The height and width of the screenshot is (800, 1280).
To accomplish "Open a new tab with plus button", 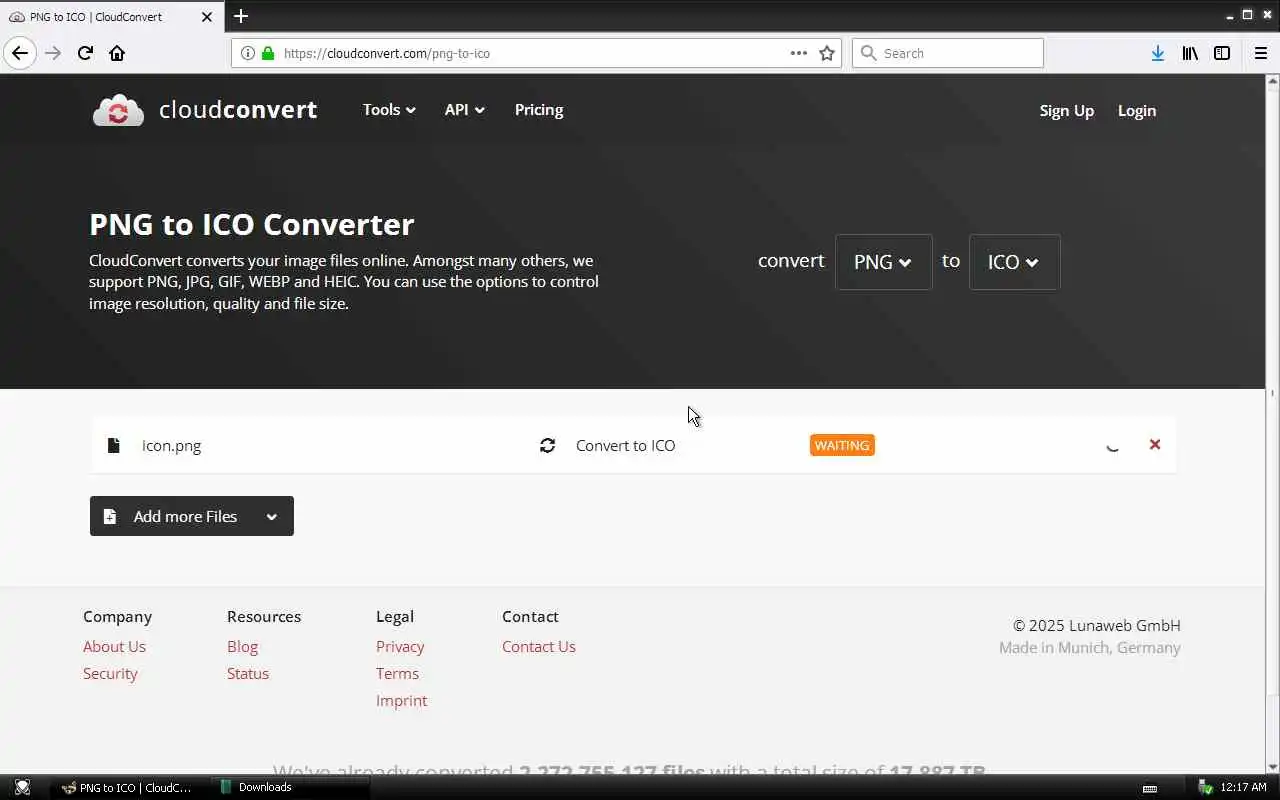I will click(241, 16).
